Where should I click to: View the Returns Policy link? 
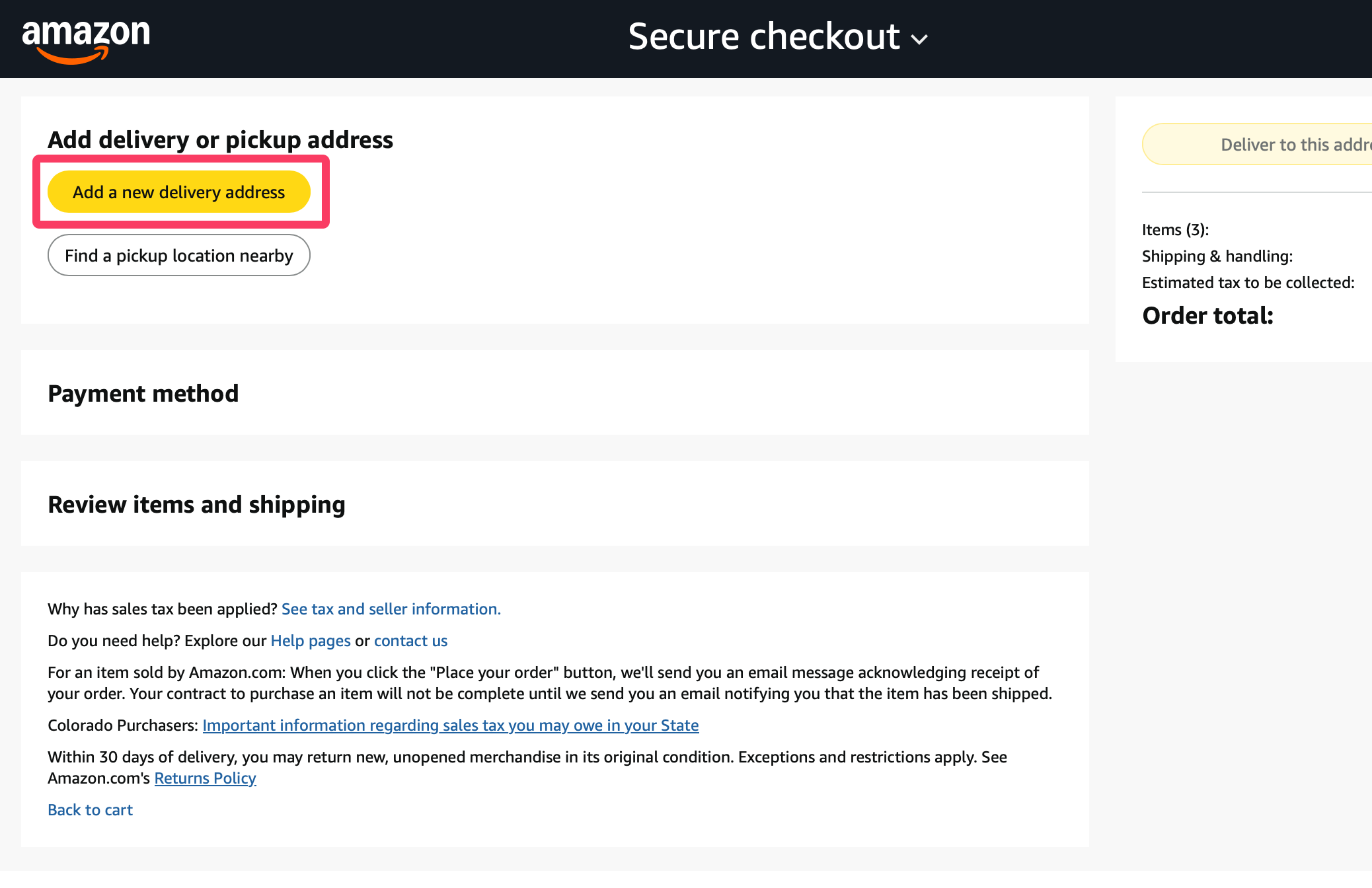pyautogui.click(x=205, y=778)
